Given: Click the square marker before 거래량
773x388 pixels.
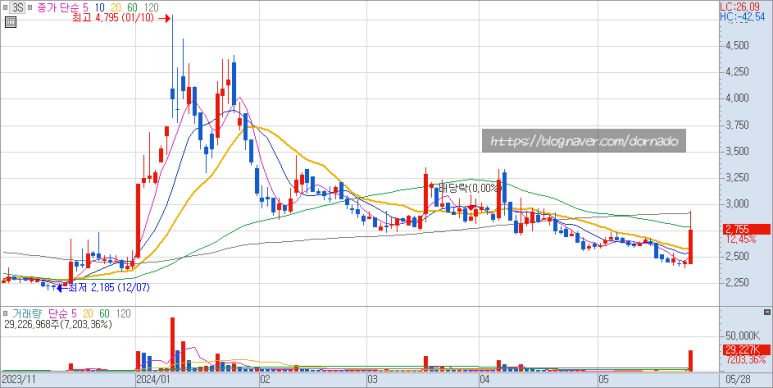Looking at the screenshot, I should (6, 314).
